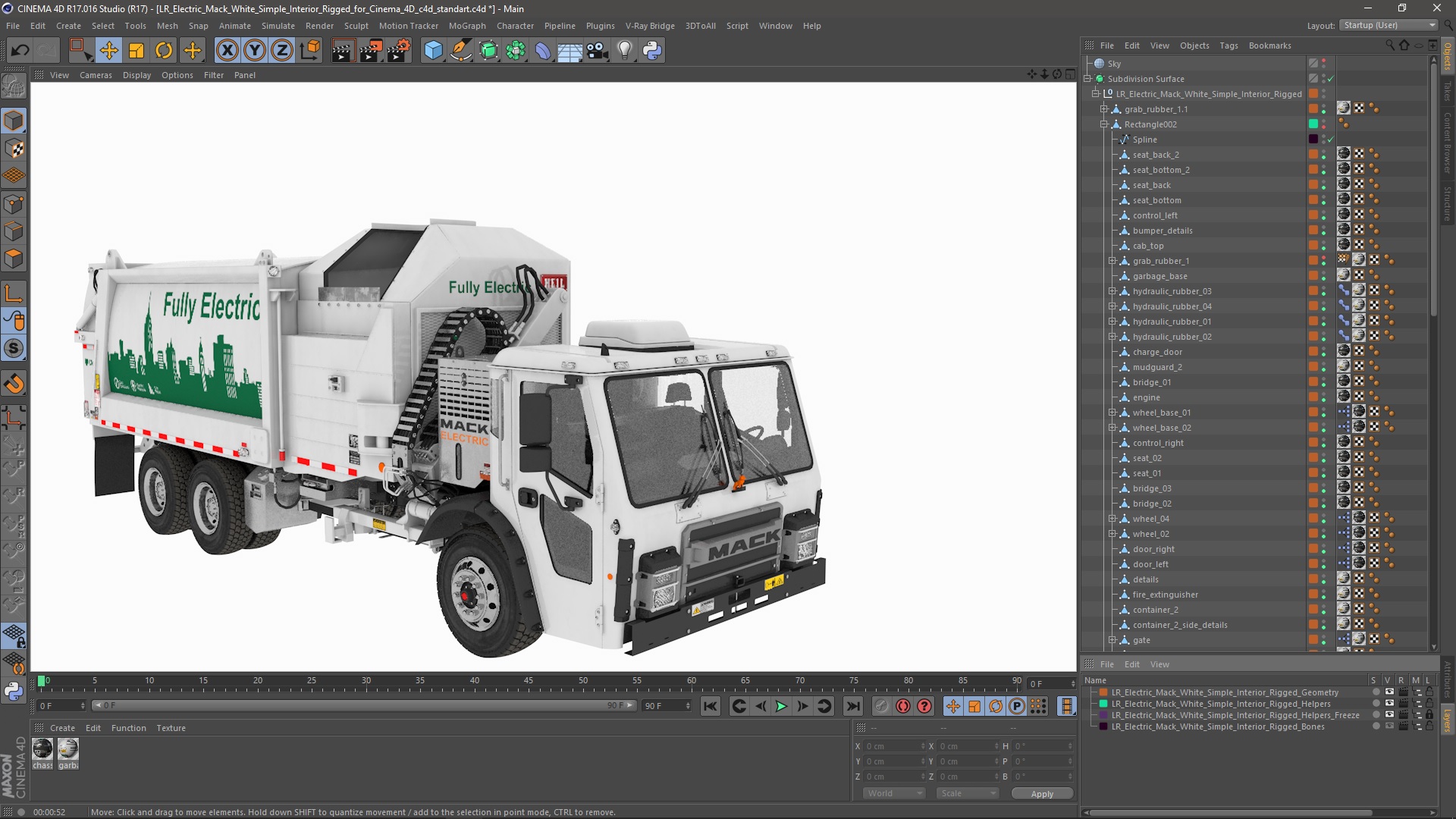1456x819 pixels.
Task: Select the Rotate tool icon
Action: click(164, 51)
